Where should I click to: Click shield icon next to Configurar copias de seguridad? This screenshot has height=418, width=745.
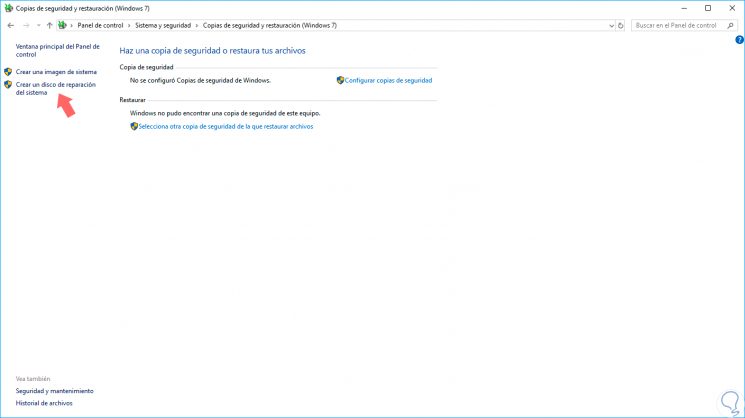point(340,80)
